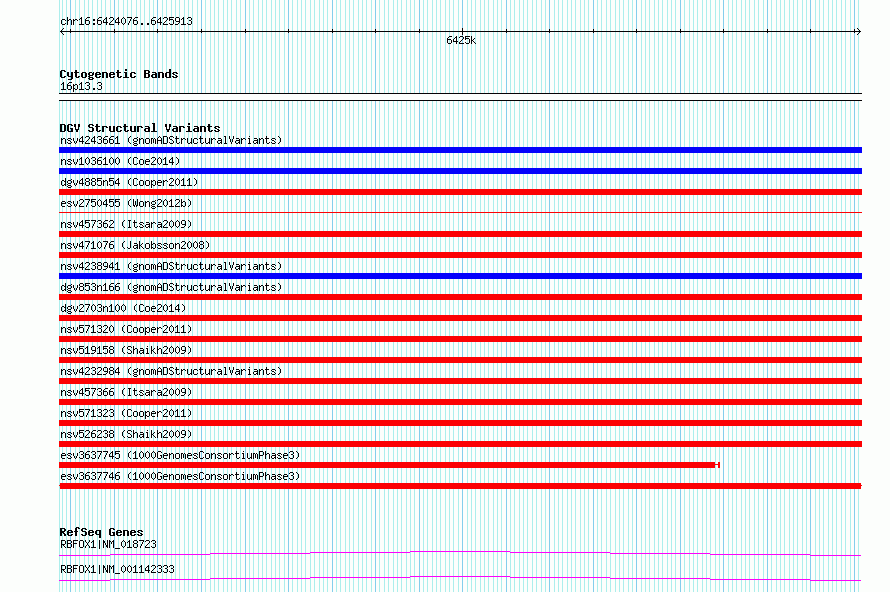Open RBFOX1|NM_018723 gene label
Image resolution: width=890 pixels, height=592 pixels.
point(108,544)
